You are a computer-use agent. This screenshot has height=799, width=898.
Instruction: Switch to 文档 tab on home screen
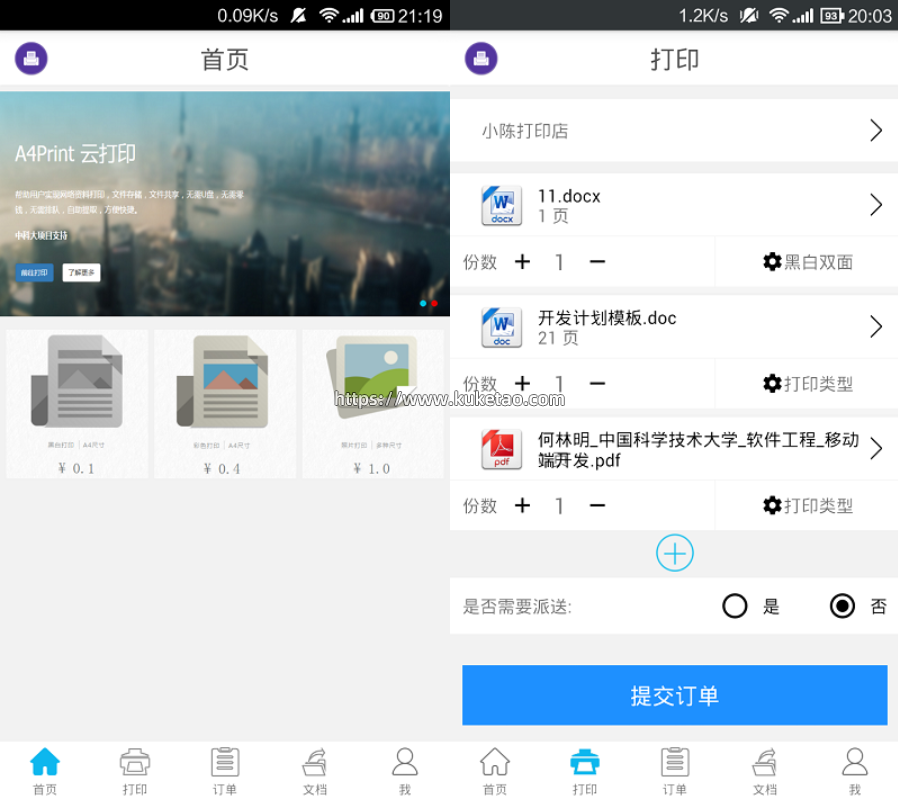pyautogui.click(x=314, y=772)
